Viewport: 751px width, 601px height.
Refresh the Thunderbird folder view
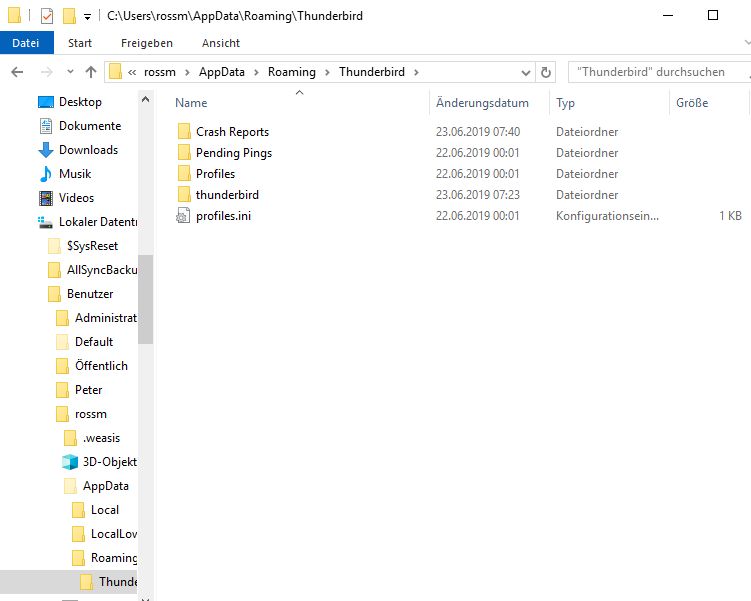(x=546, y=72)
